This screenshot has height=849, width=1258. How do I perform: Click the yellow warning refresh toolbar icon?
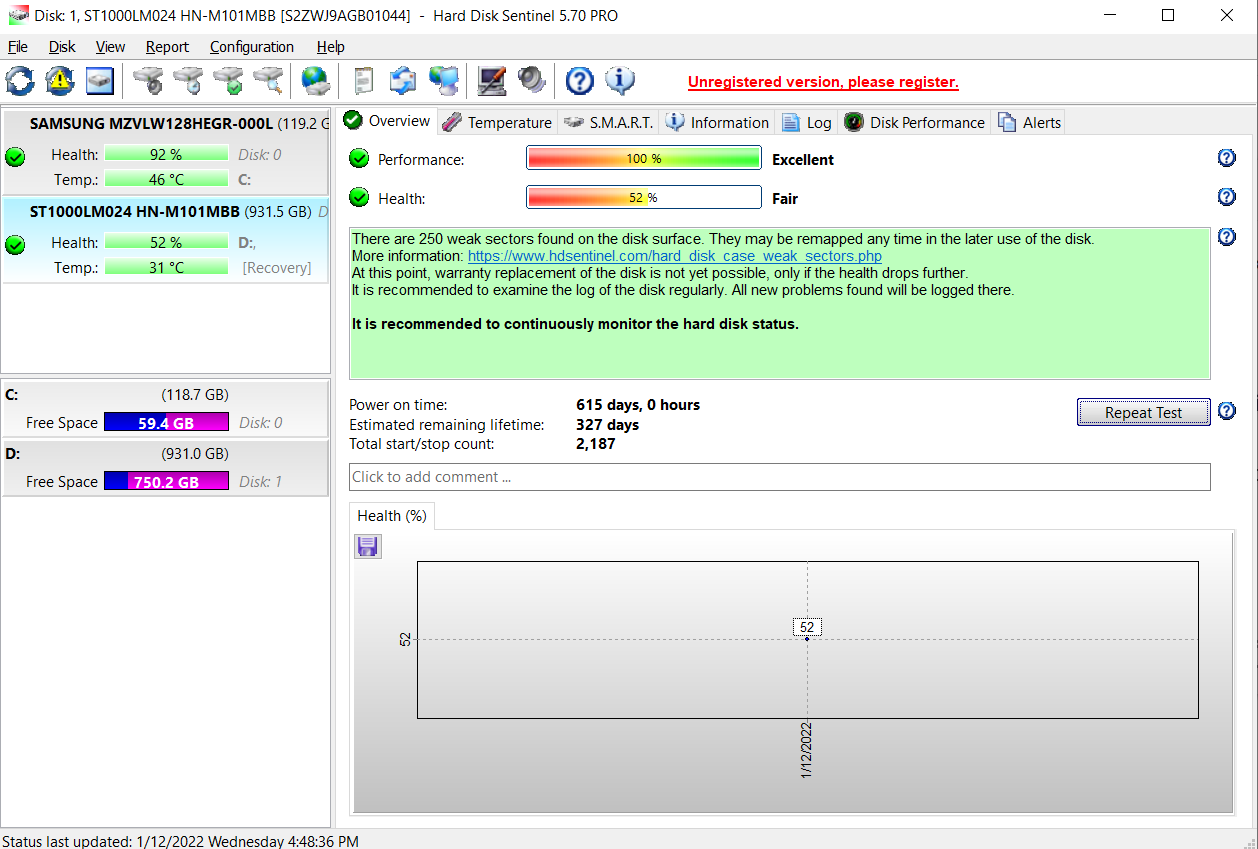[60, 81]
